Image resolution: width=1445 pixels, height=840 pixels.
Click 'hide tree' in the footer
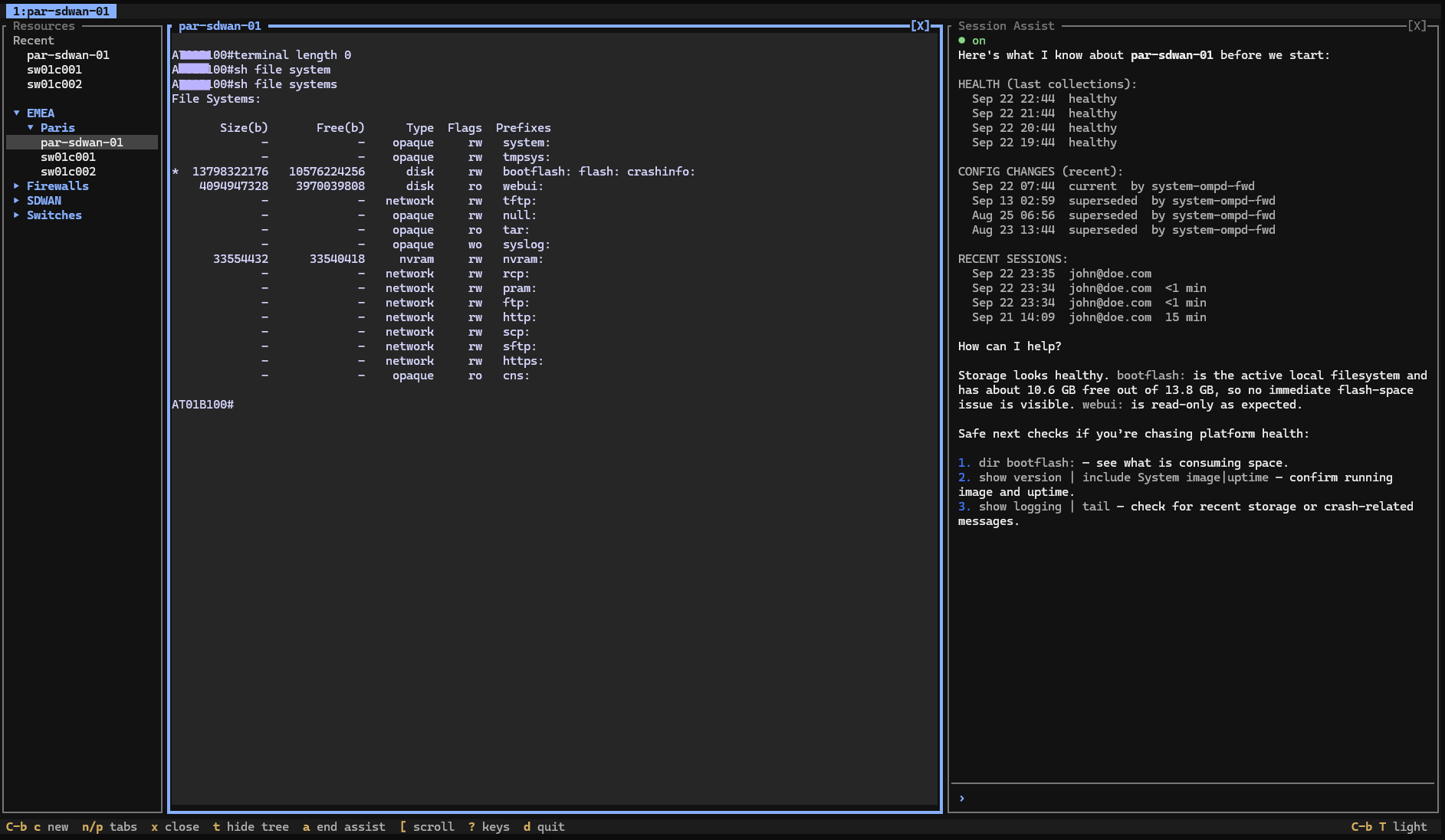tap(251, 826)
